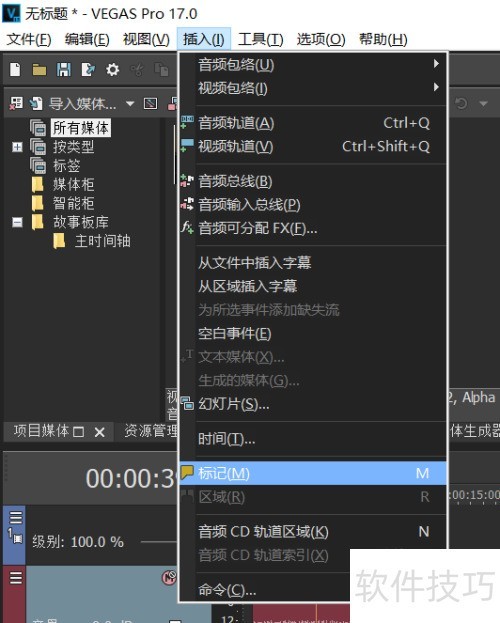Open the 编辑 menu

pyautogui.click(x=87, y=39)
